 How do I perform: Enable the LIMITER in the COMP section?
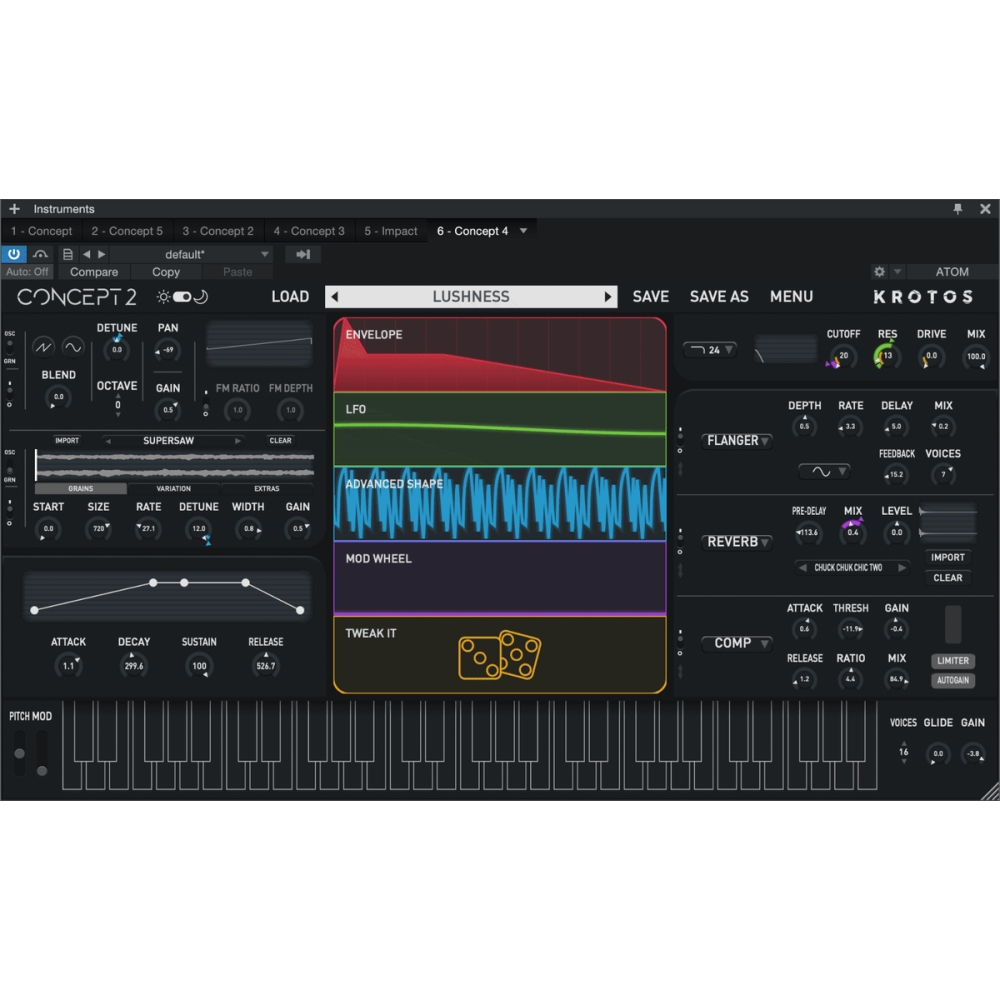952,661
